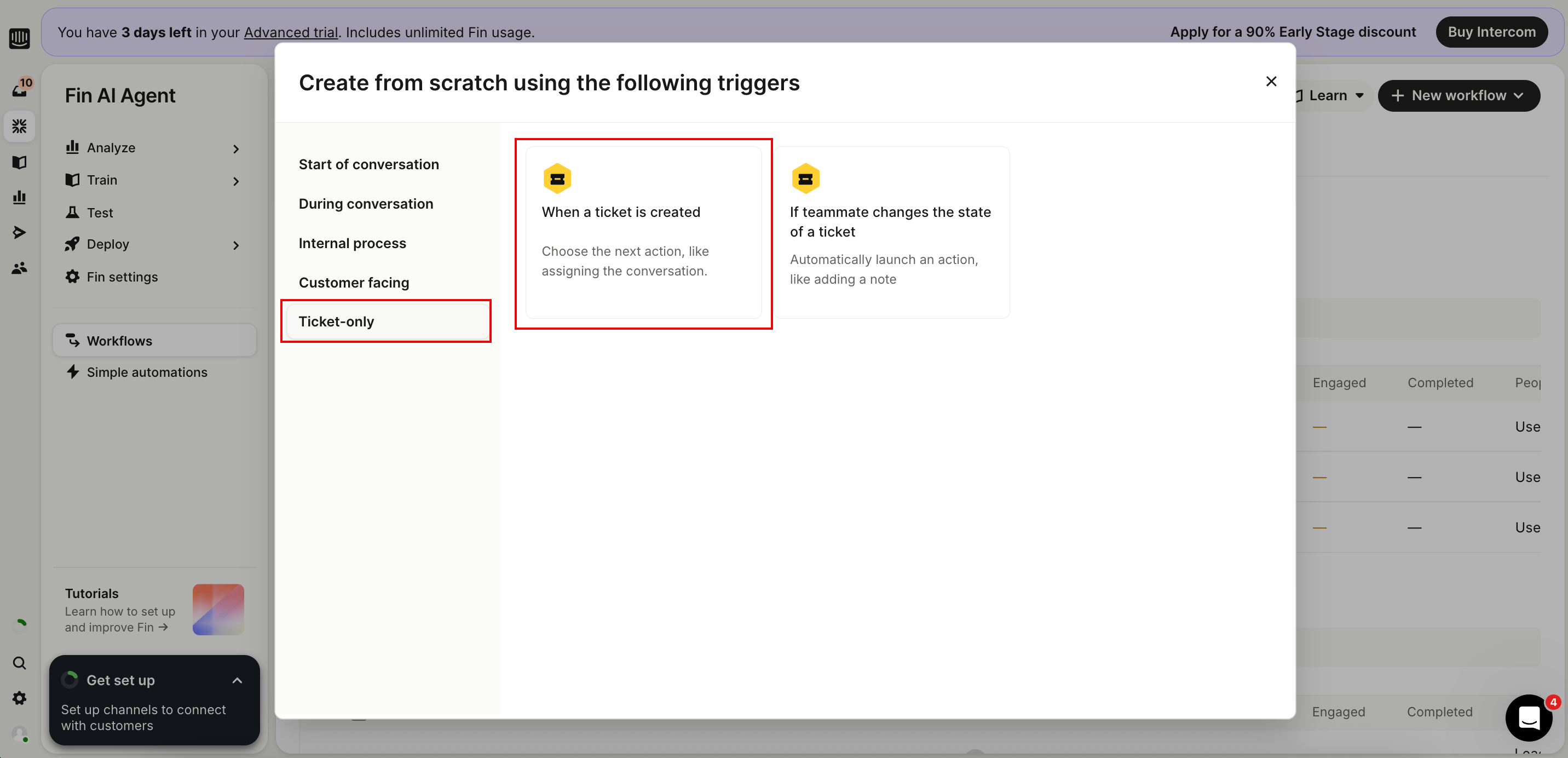Collapse the Get set up panel

[238, 680]
